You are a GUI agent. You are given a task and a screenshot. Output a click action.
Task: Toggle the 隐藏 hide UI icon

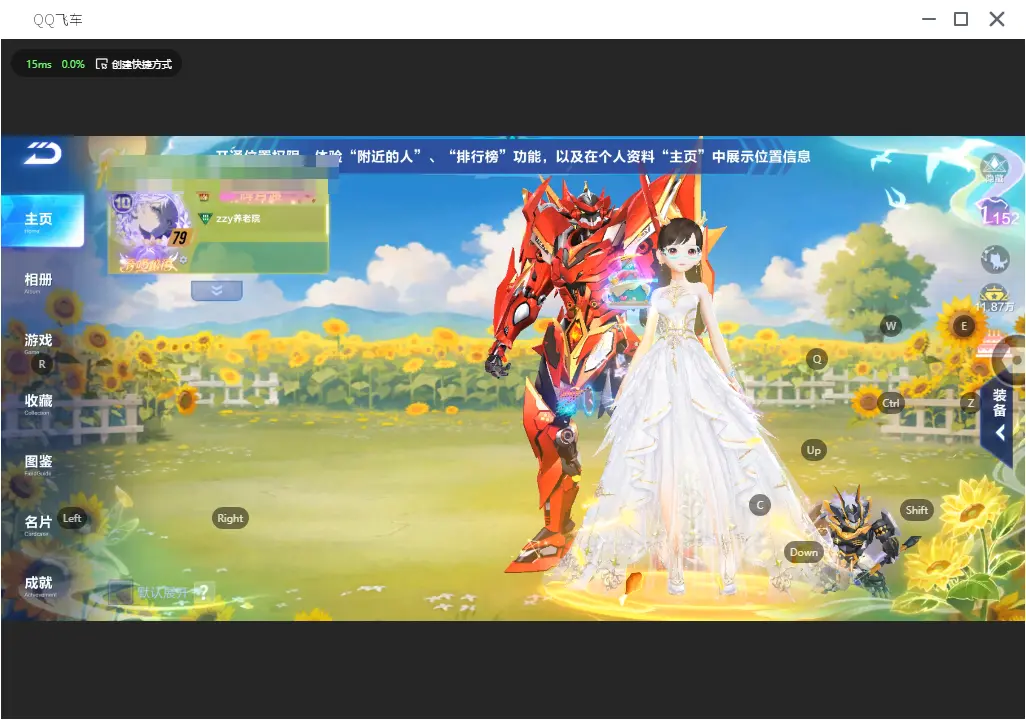(995, 168)
